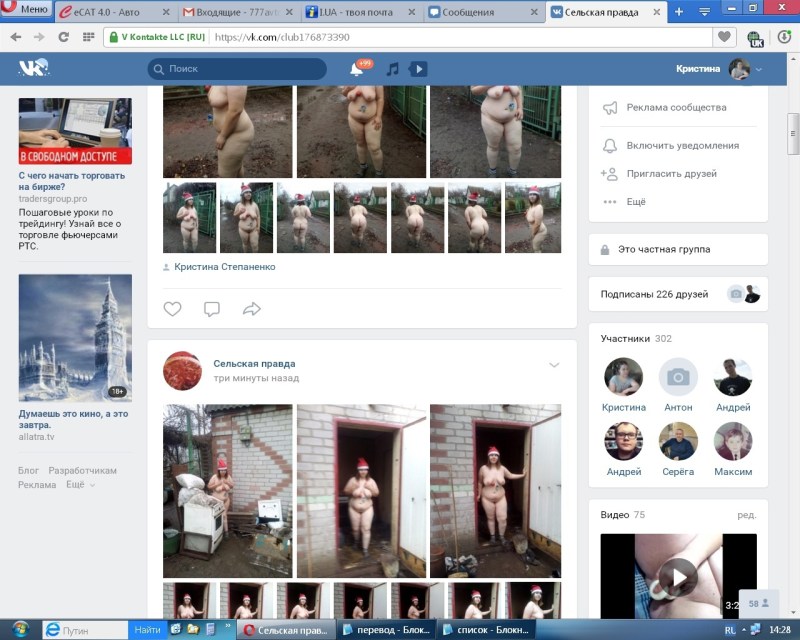Click 'Пригласить друзей' link
This screenshot has height=640, width=800.
point(671,174)
